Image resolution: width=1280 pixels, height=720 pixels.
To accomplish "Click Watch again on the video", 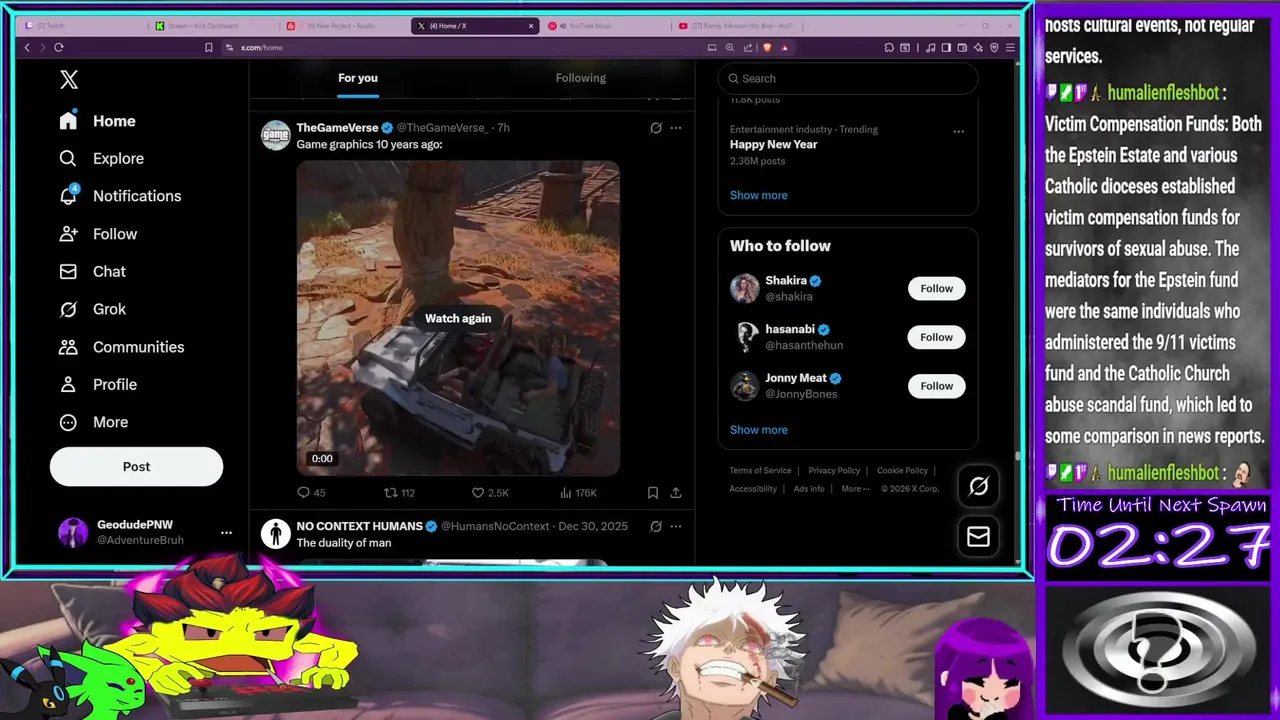I will [458, 318].
